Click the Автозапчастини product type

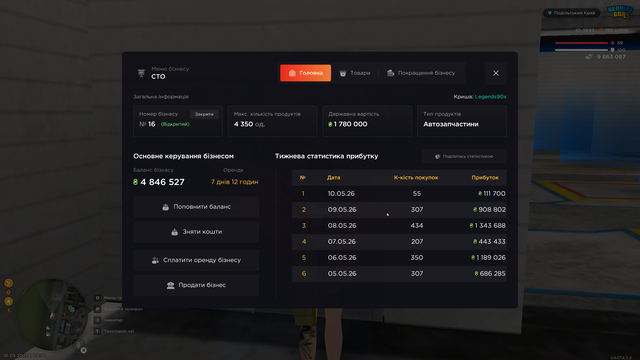click(451, 124)
